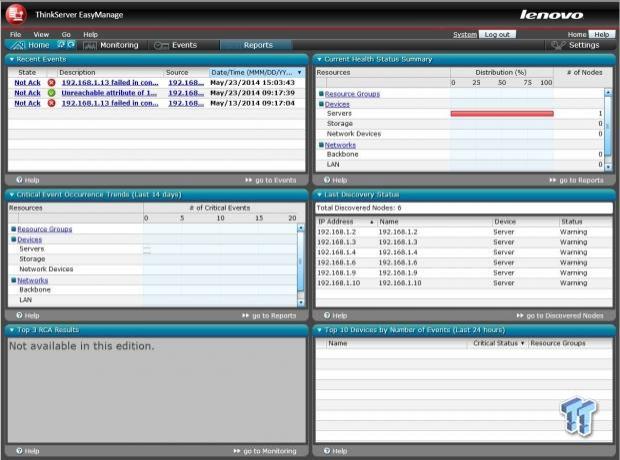Click Critical Event Trends scrollbar up arrow
The image size is (620, 460).
tap(301, 228)
